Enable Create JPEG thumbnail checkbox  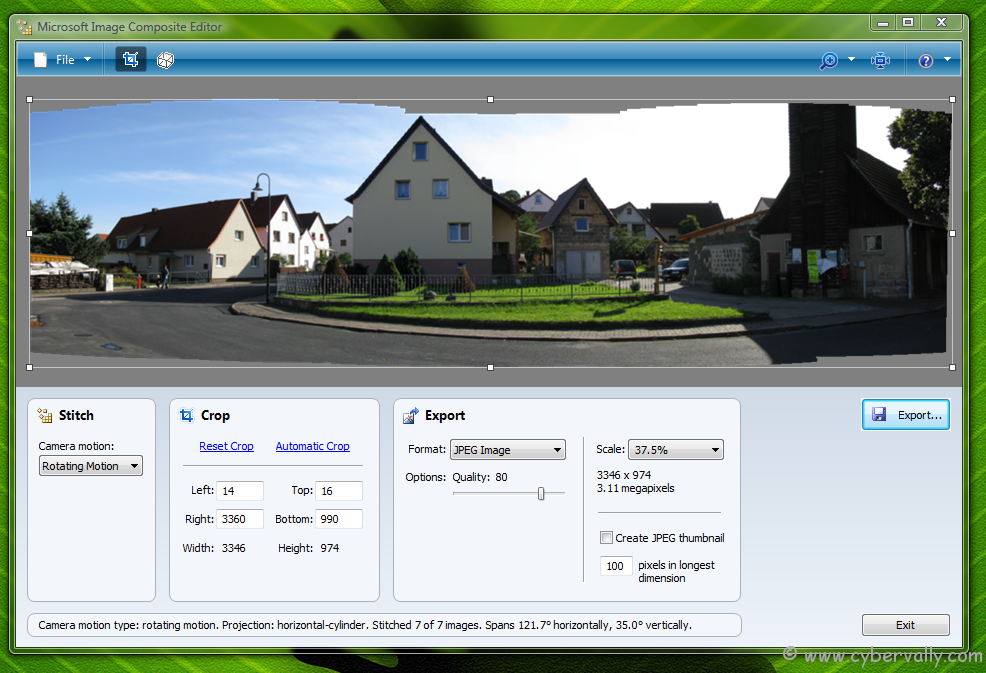coord(606,538)
